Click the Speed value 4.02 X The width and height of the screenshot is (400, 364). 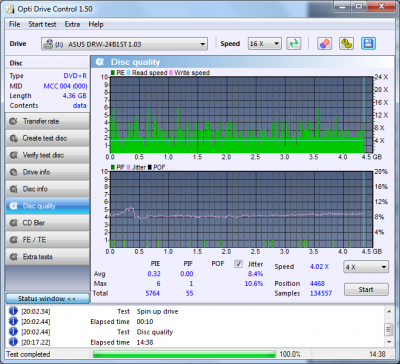[x=319, y=267]
